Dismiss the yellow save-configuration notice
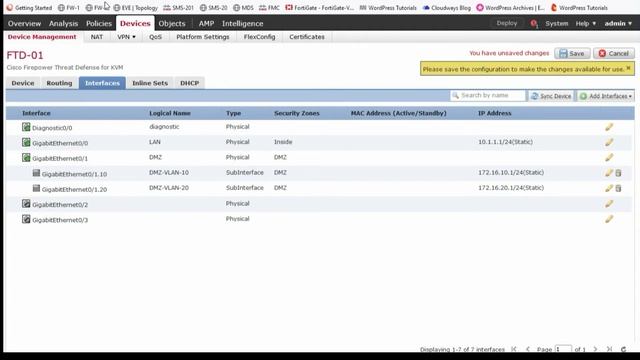The width and height of the screenshot is (640, 360). pos(629,68)
